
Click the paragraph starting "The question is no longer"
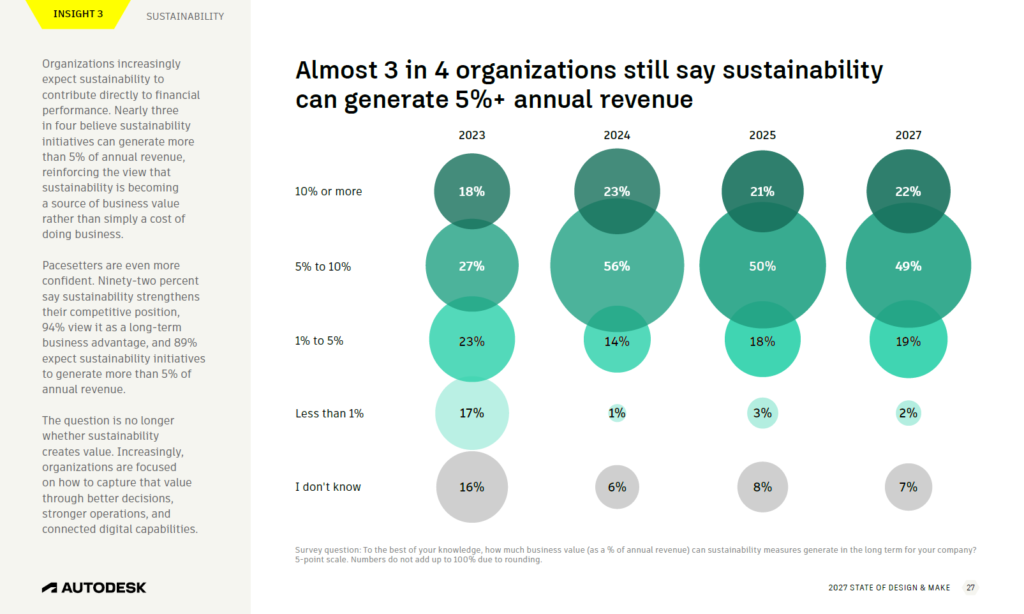coord(120,475)
